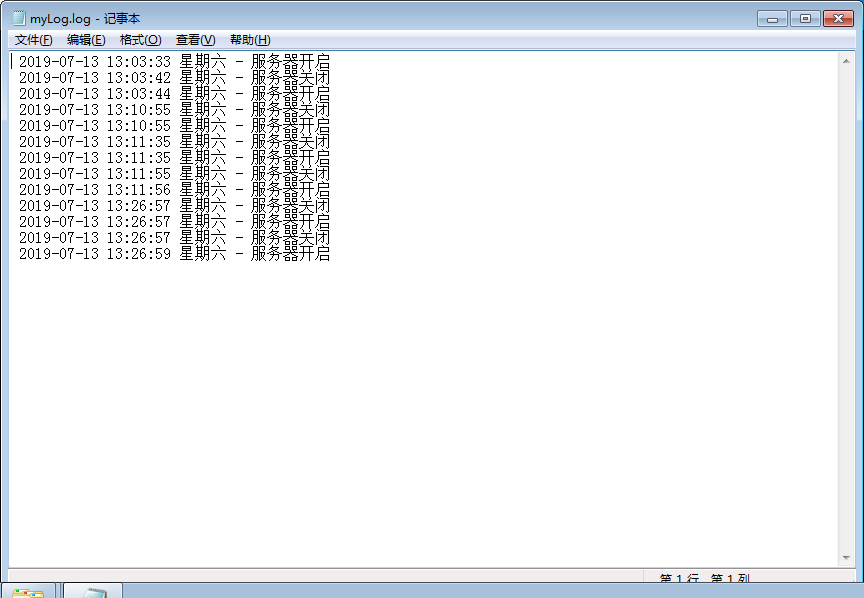Click the scrollbar down arrow
The height and width of the screenshot is (598, 864).
click(x=846, y=558)
